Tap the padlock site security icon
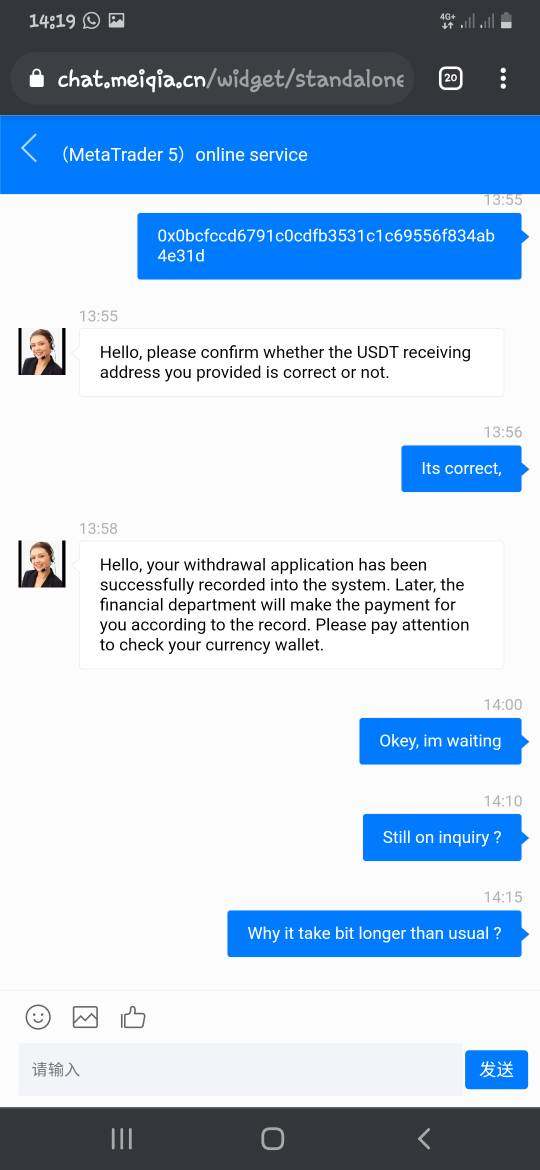Screen dimensions: 540x1170 click(x=37, y=78)
